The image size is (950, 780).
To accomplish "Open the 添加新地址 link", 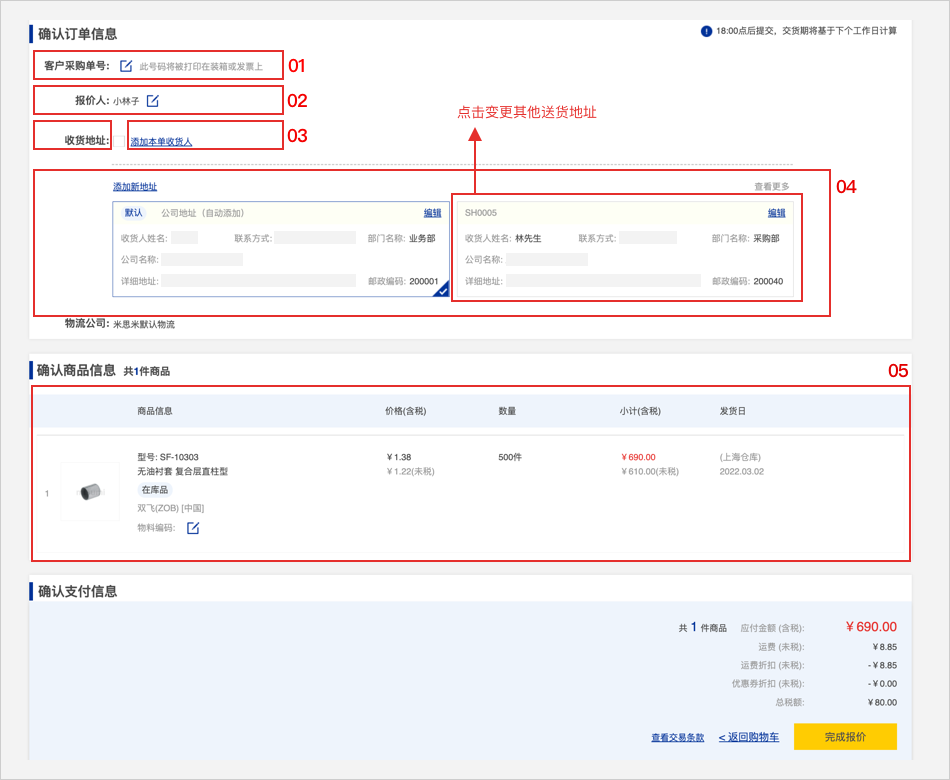I will (x=135, y=187).
